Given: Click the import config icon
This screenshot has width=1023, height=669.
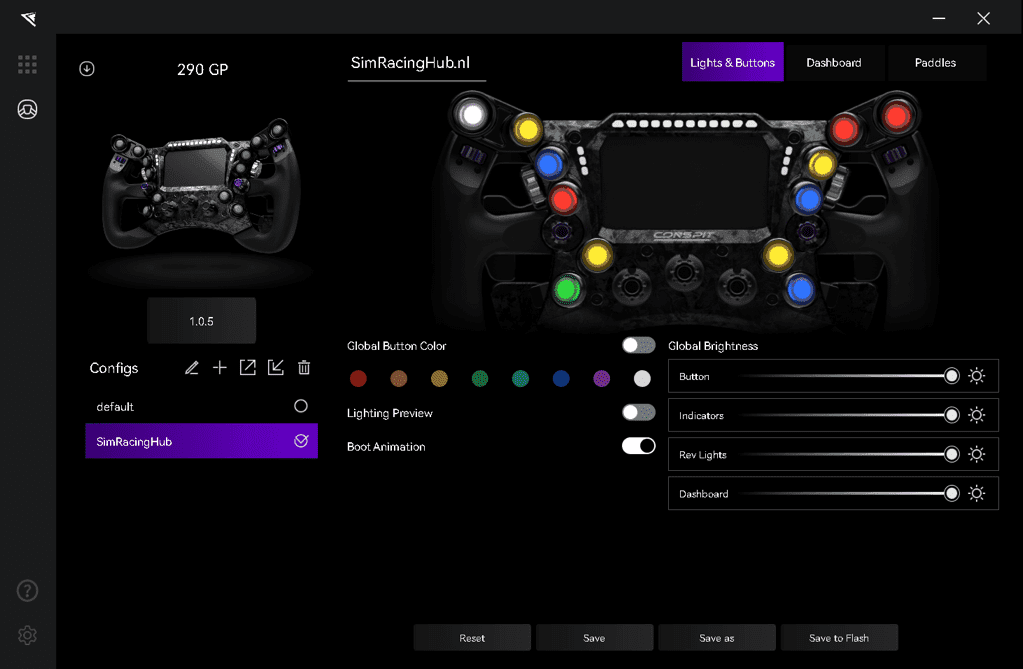Looking at the screenshot, I should click(276, 368).
